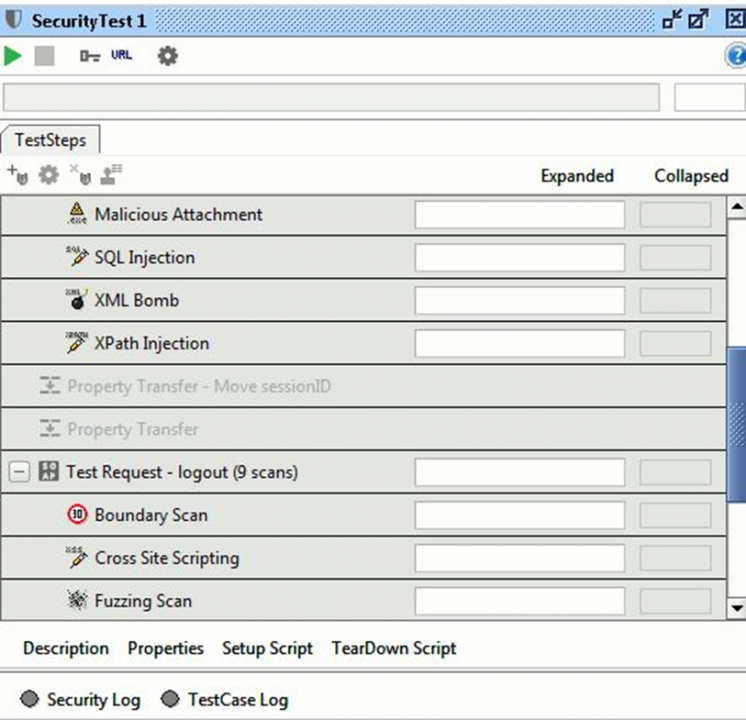Open the Properties tab

(x=165, y=648)
